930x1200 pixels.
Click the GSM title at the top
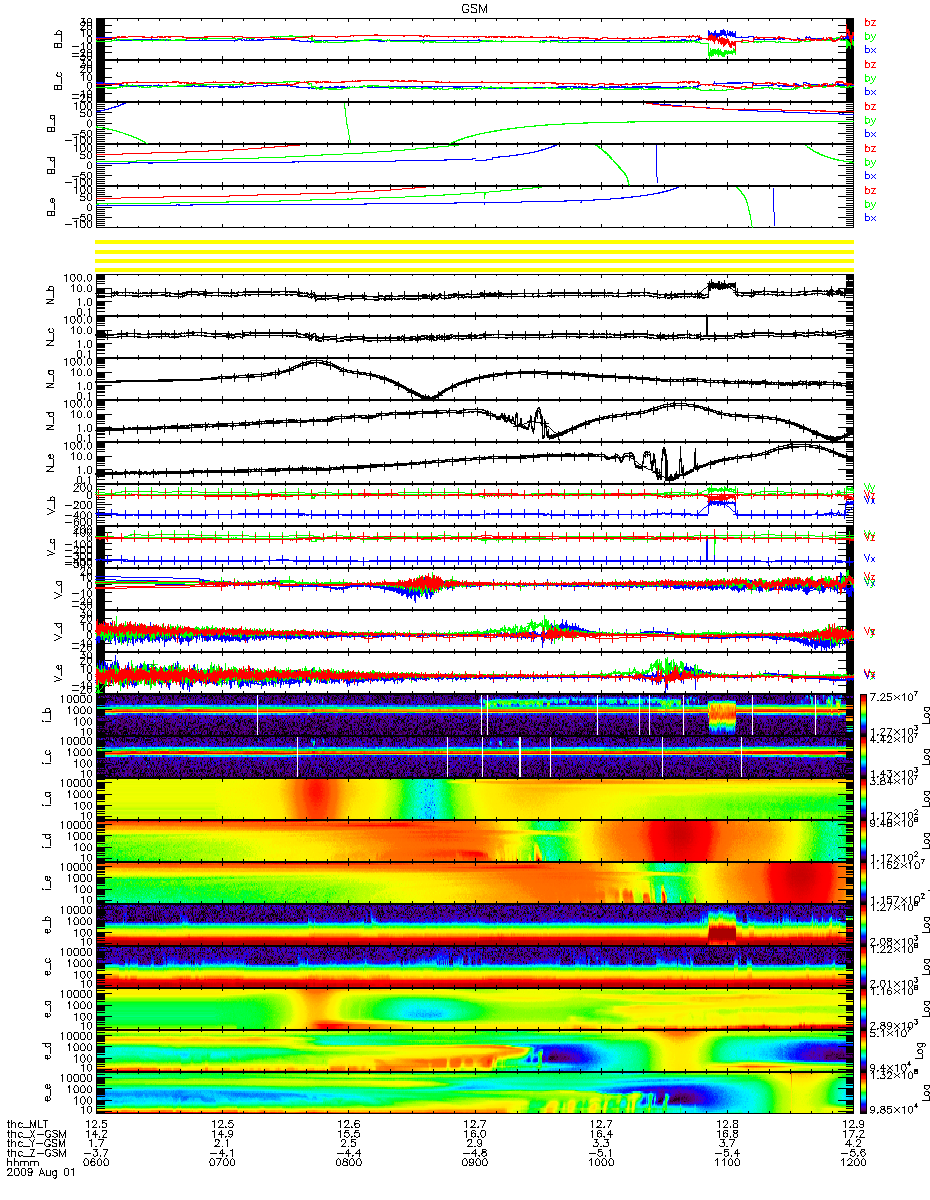click(x=475, y=7)
